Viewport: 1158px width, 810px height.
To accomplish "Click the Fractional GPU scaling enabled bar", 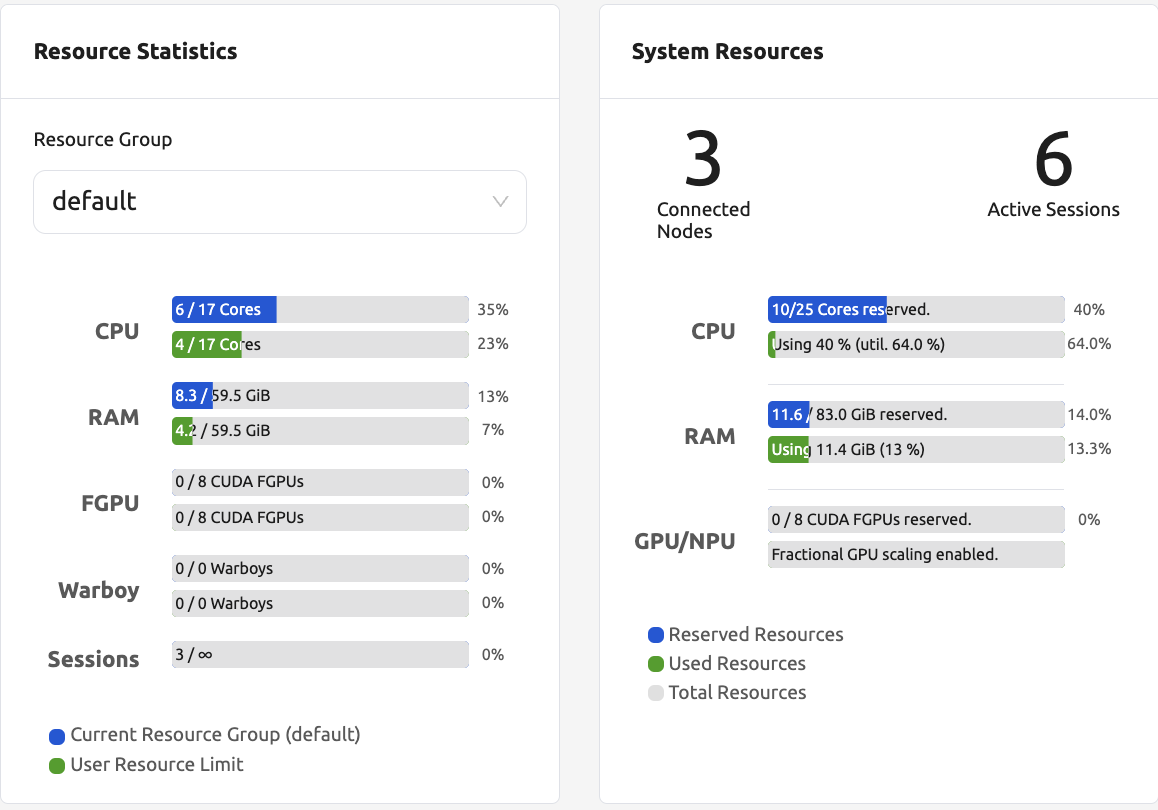I will tap(915, 554).
